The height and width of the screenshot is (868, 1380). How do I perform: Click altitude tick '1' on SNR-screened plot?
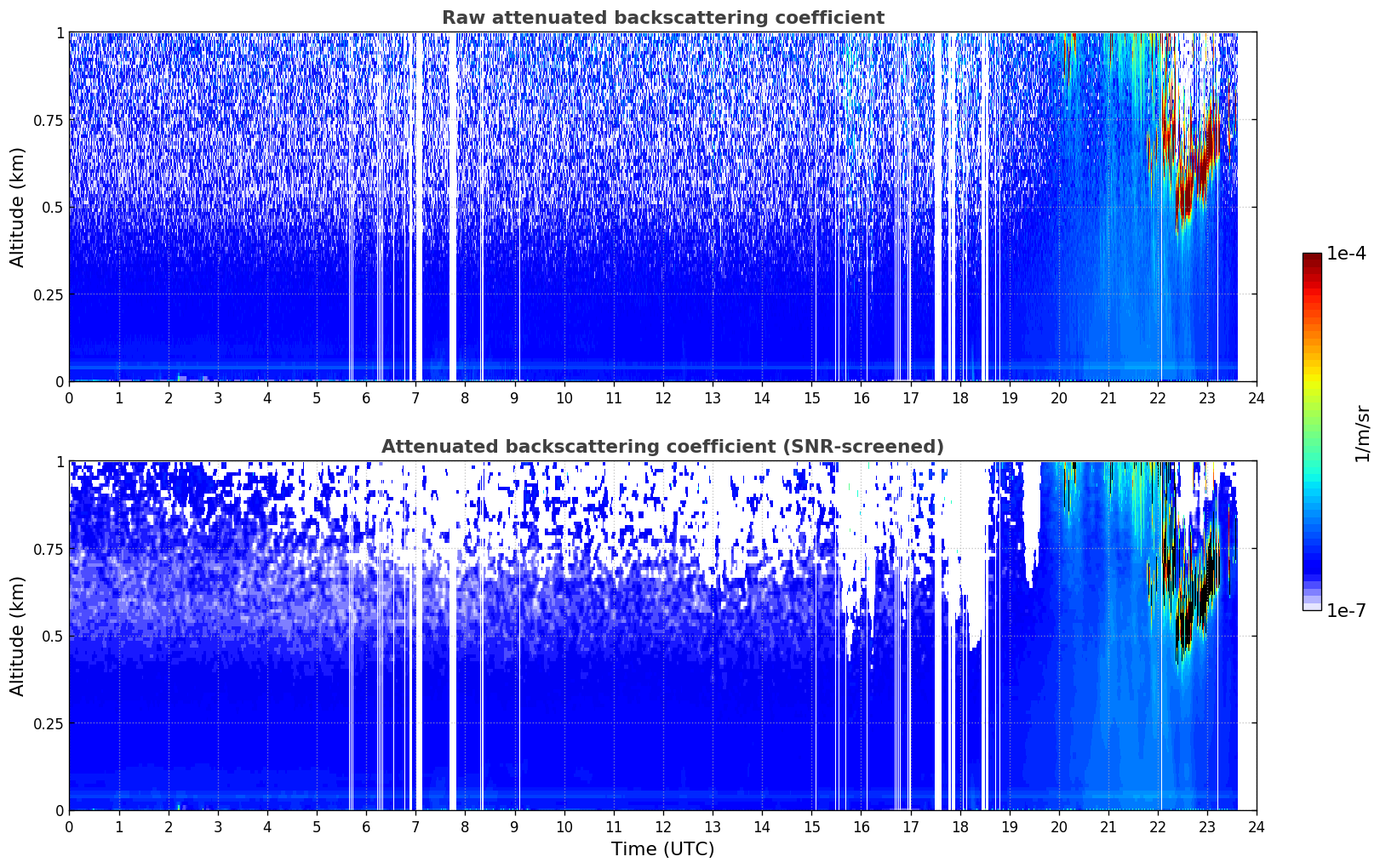pyautogui.click(x=60, y=461)
